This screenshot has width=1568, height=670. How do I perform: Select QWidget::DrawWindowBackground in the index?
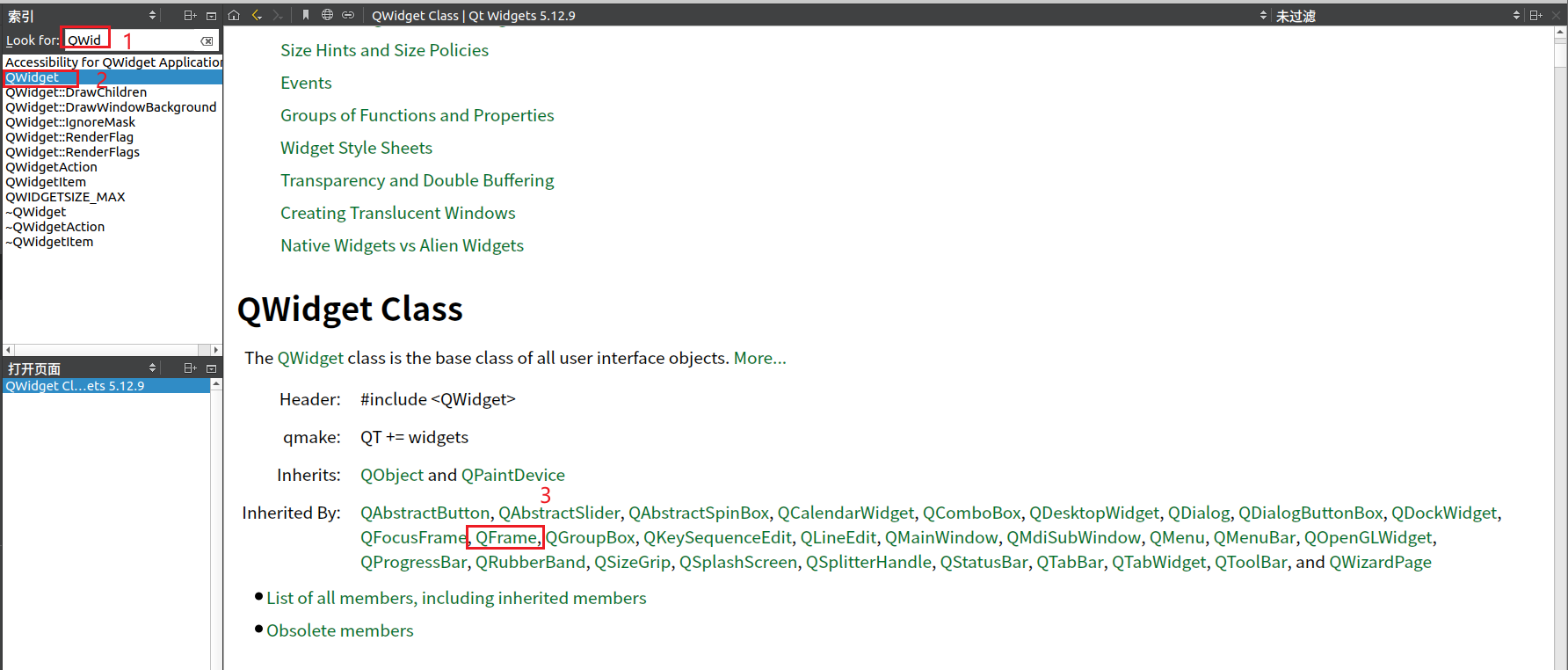(x=113, y=107)
